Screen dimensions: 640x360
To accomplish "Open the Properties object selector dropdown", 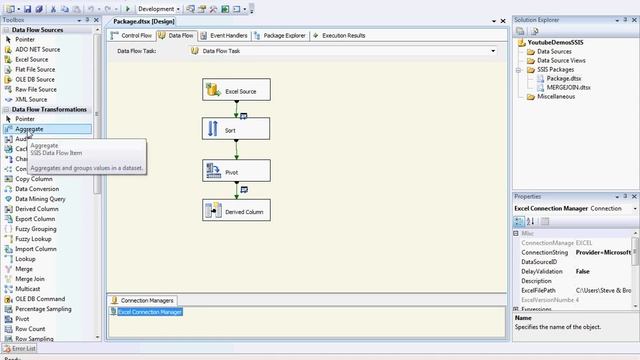I will 635,209.
